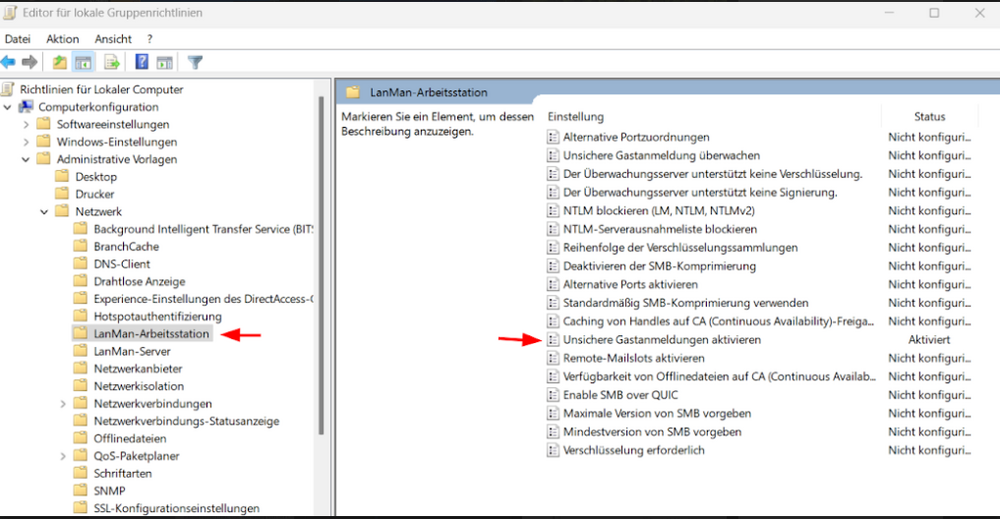The width and height of the screenshot is (1000, 519).
Task: Collapse the Netzwerk tree node
Action: pos(44,212)
